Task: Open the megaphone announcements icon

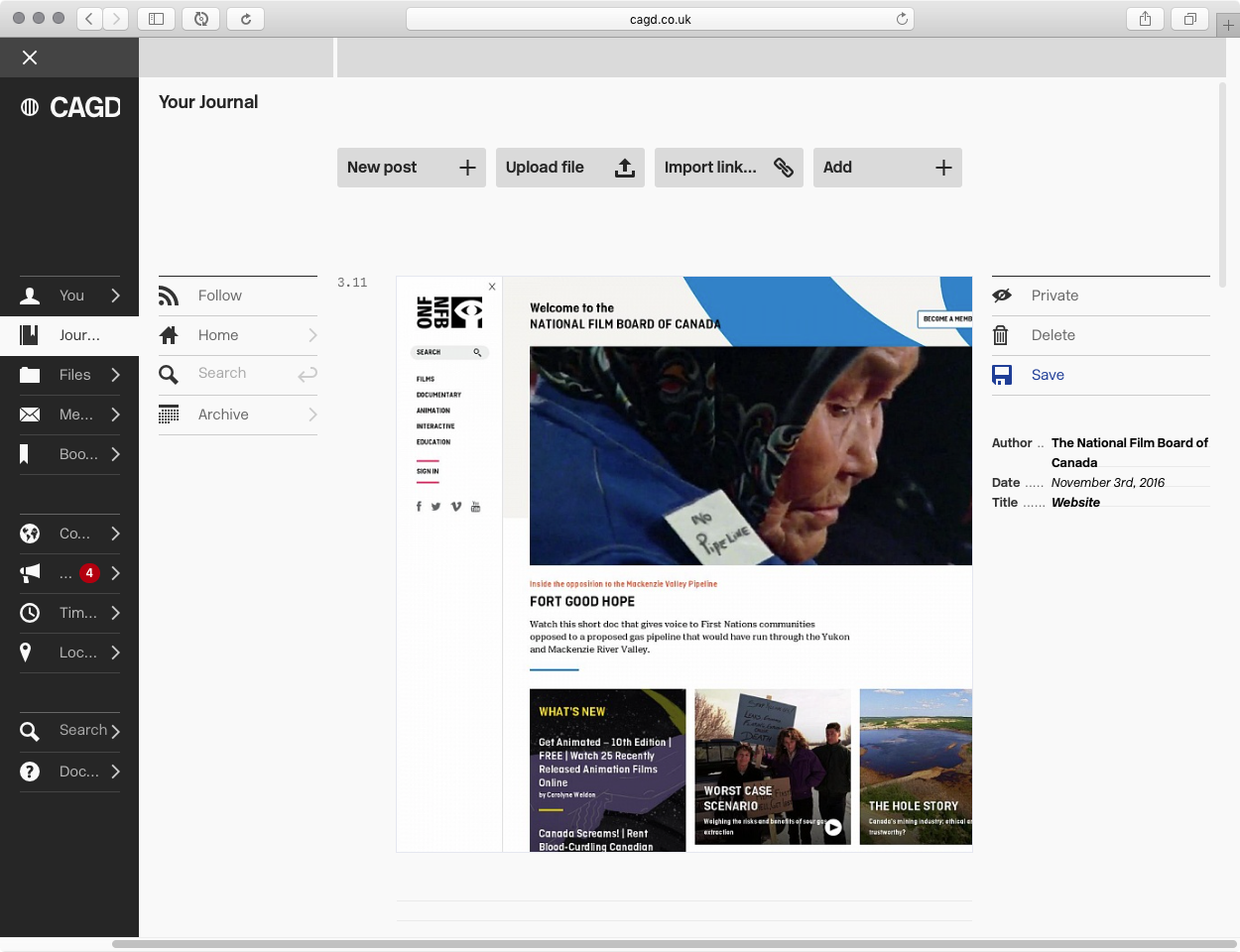Action: click(30, 573)
